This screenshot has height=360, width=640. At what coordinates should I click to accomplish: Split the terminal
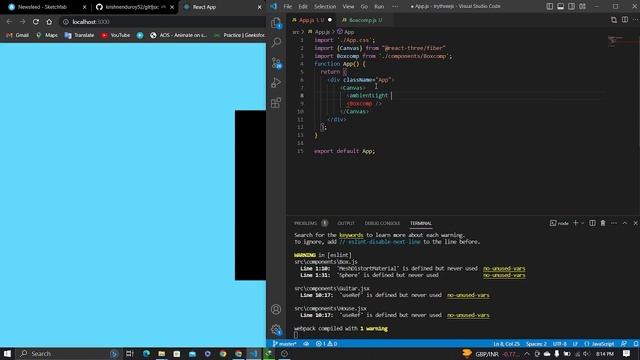[592, 223]
